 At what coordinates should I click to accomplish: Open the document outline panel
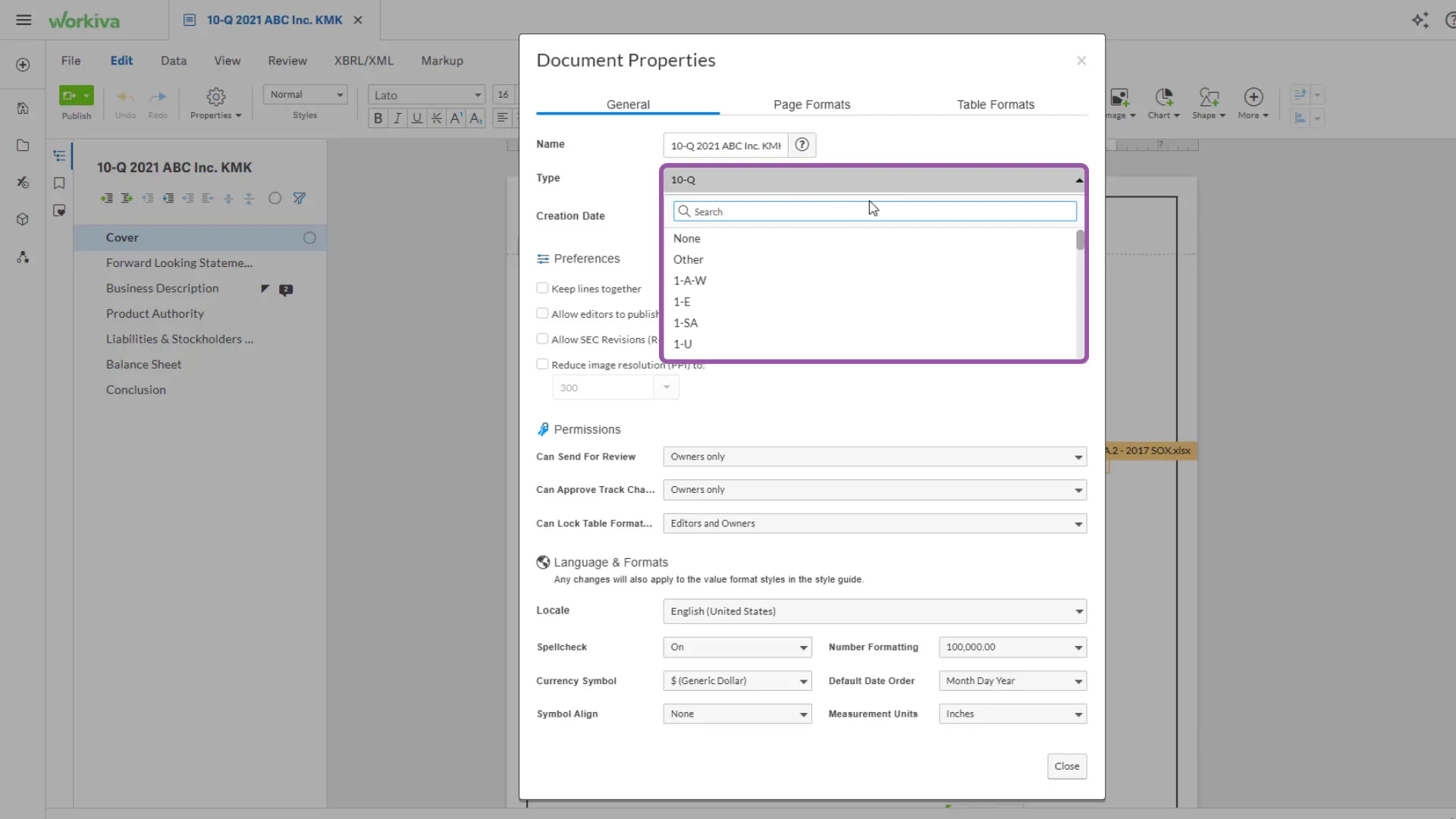(61, 155)
